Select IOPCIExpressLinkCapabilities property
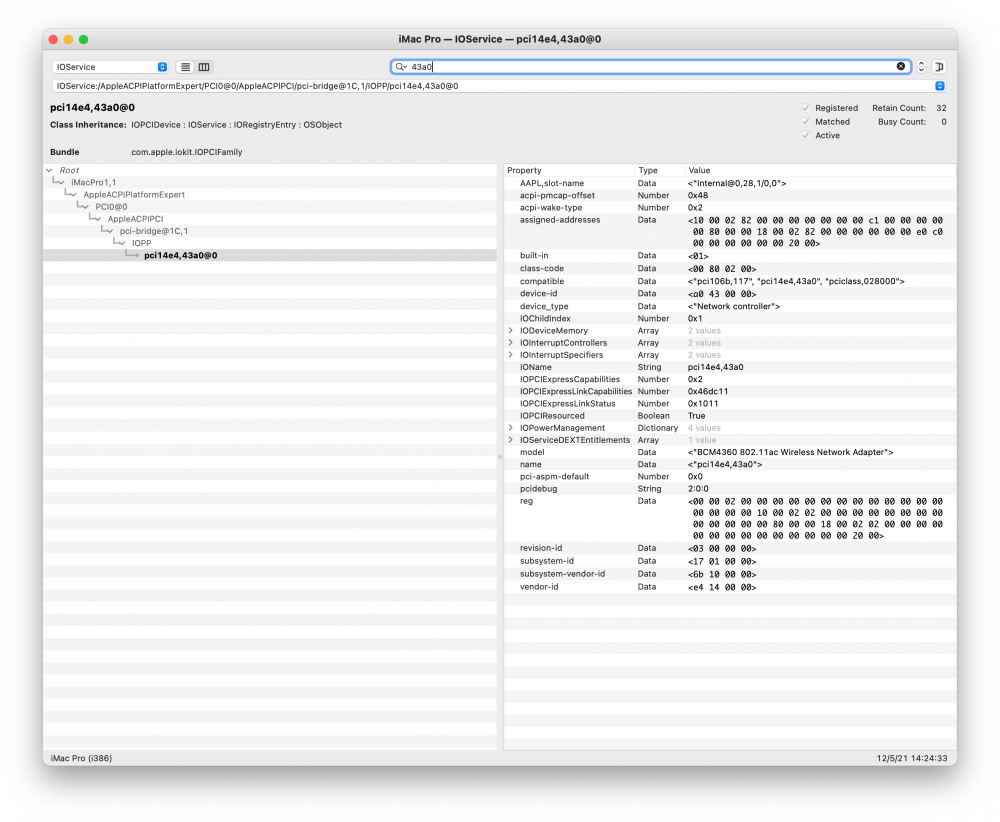The height and width of the screenshot is (822, 1000). pyautogui.click(x=730, y=391)
